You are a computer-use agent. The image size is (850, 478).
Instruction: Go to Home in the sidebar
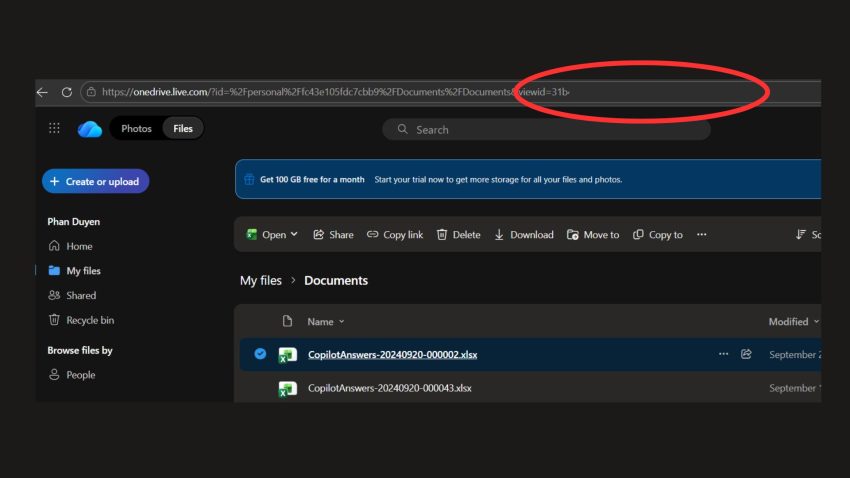coord(70,246)
